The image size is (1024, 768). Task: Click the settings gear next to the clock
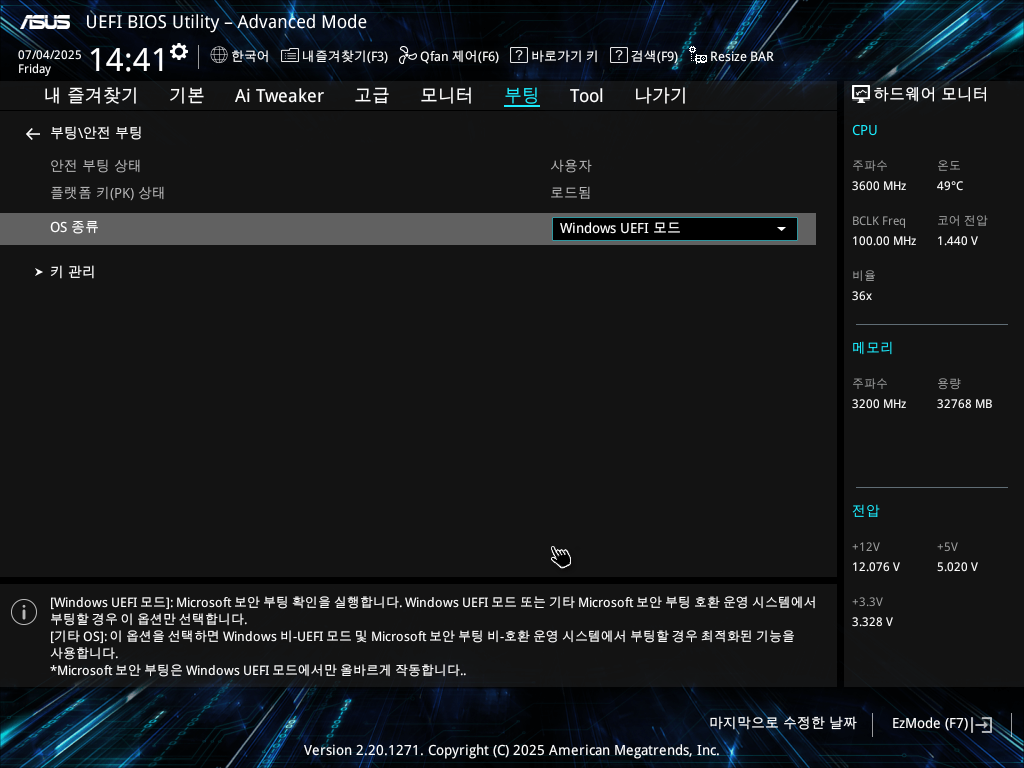[x=179, y=52]
